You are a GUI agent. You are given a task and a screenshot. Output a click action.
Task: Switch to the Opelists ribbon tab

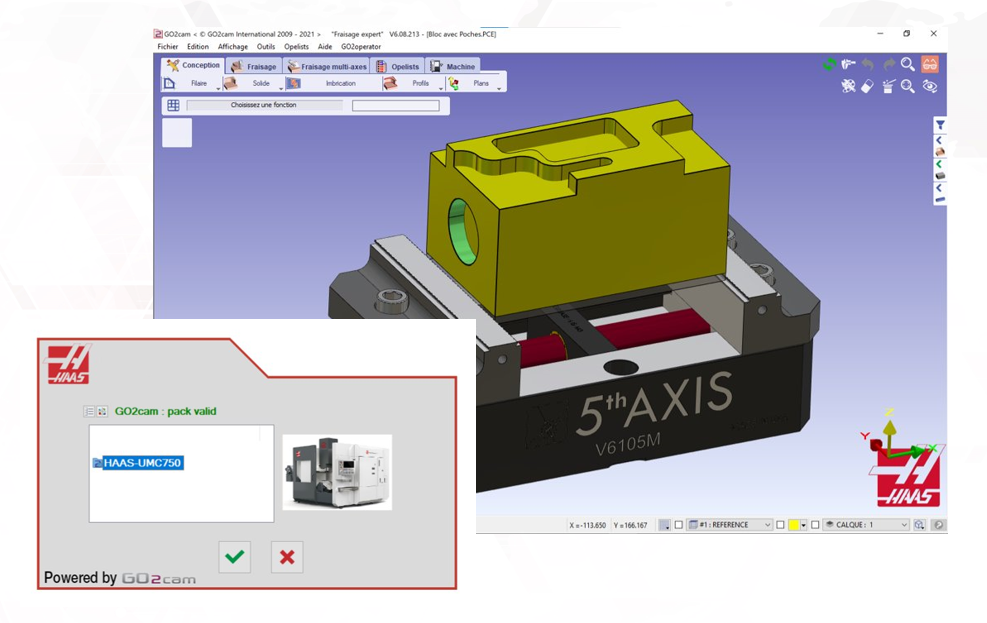(398, 66)
